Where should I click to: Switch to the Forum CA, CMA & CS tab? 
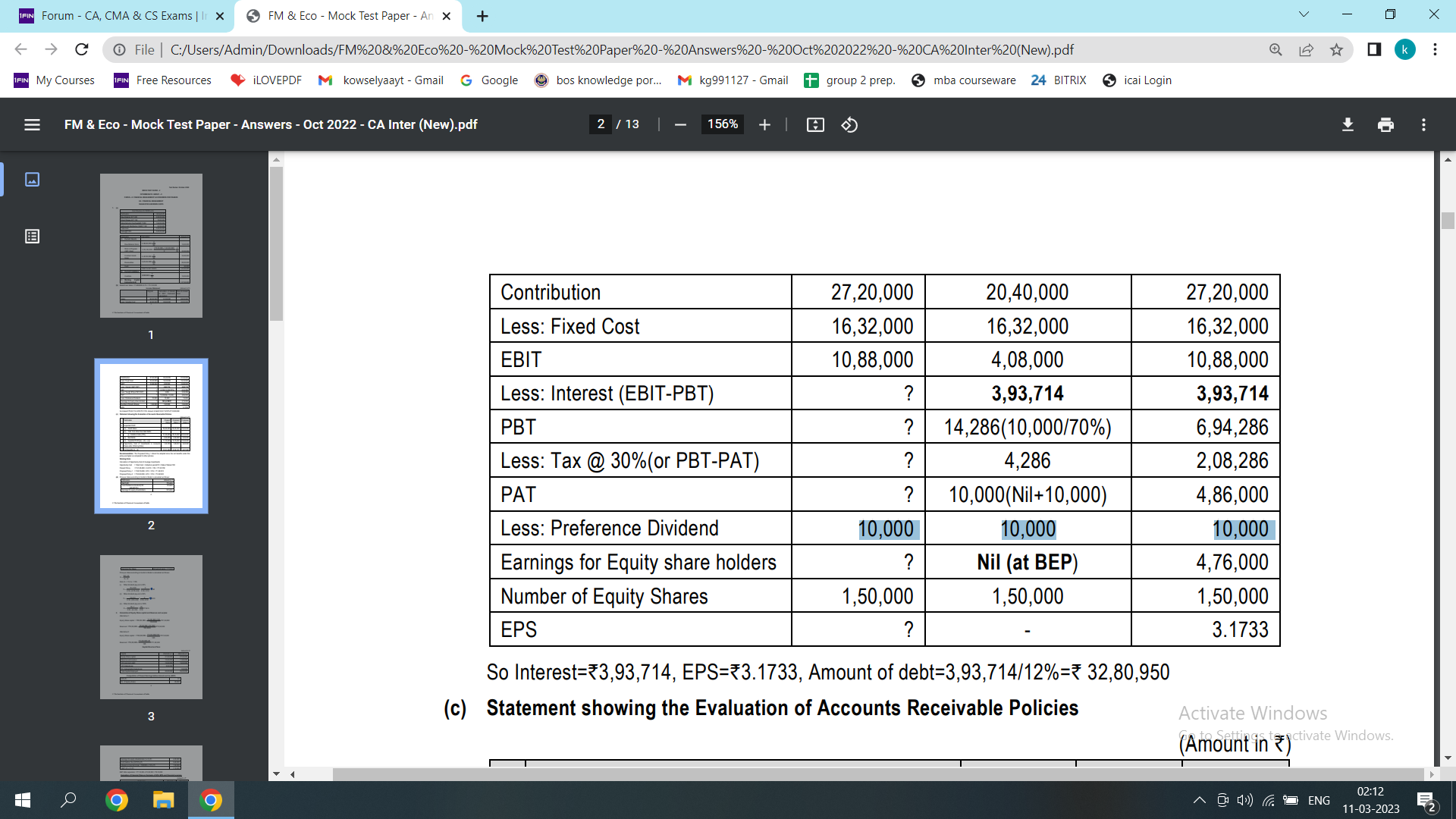[118, 16]
